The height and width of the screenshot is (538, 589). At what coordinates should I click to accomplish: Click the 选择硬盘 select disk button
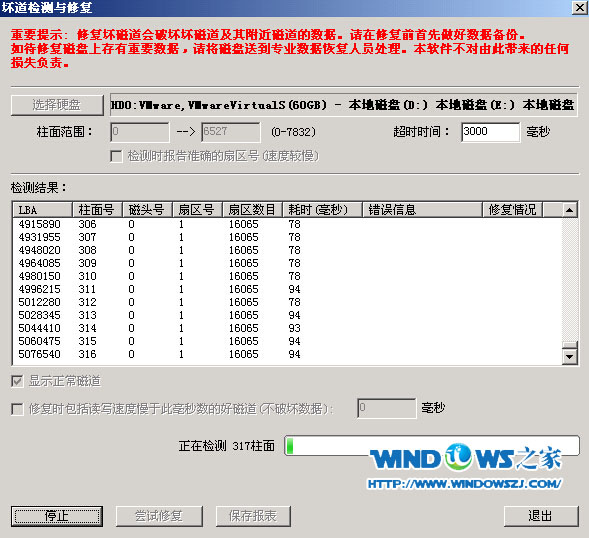click(57, 105)
